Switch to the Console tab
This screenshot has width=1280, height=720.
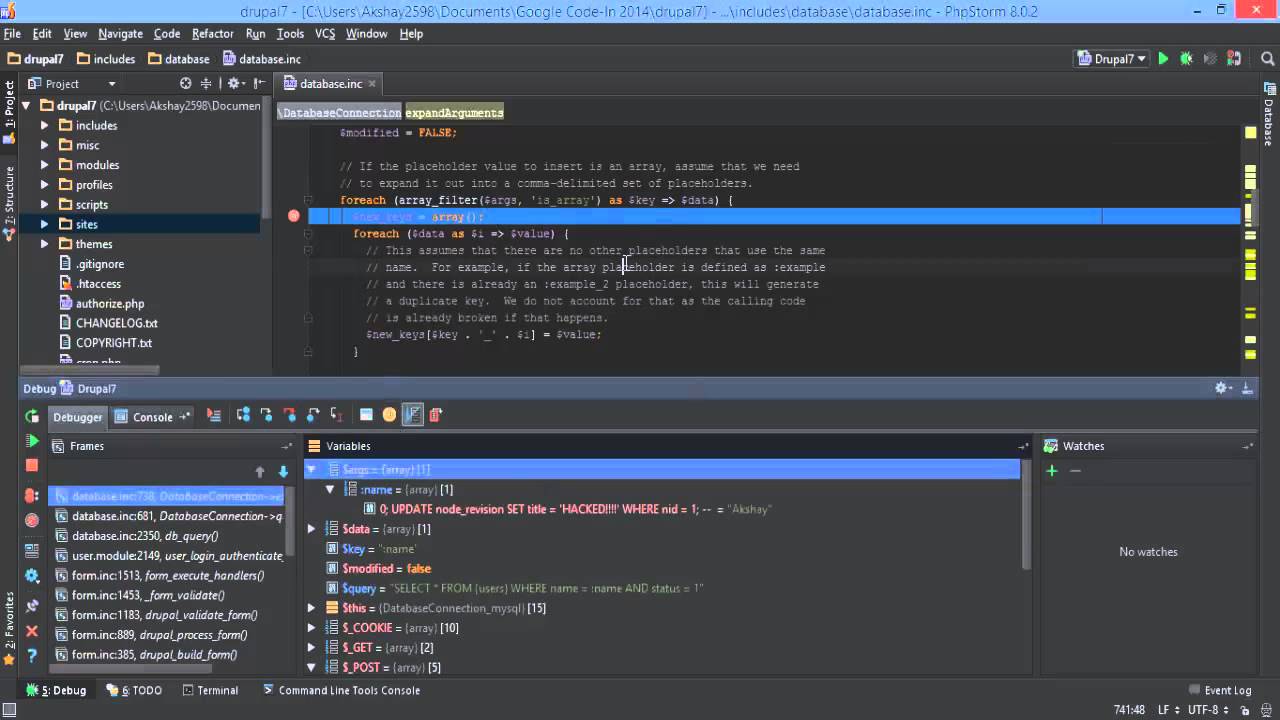(x=153, y=417)
